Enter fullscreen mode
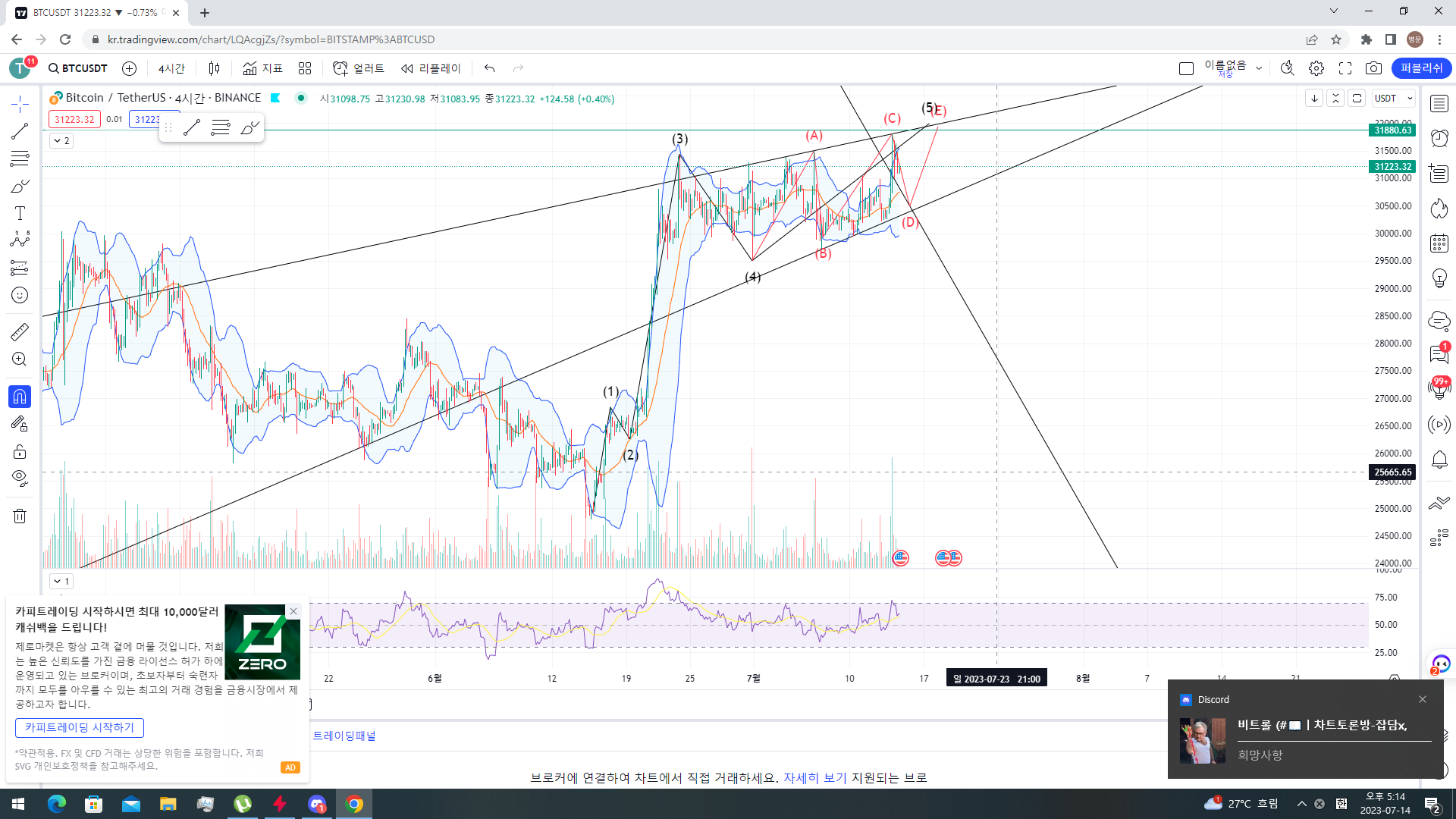 point(1345,68)
